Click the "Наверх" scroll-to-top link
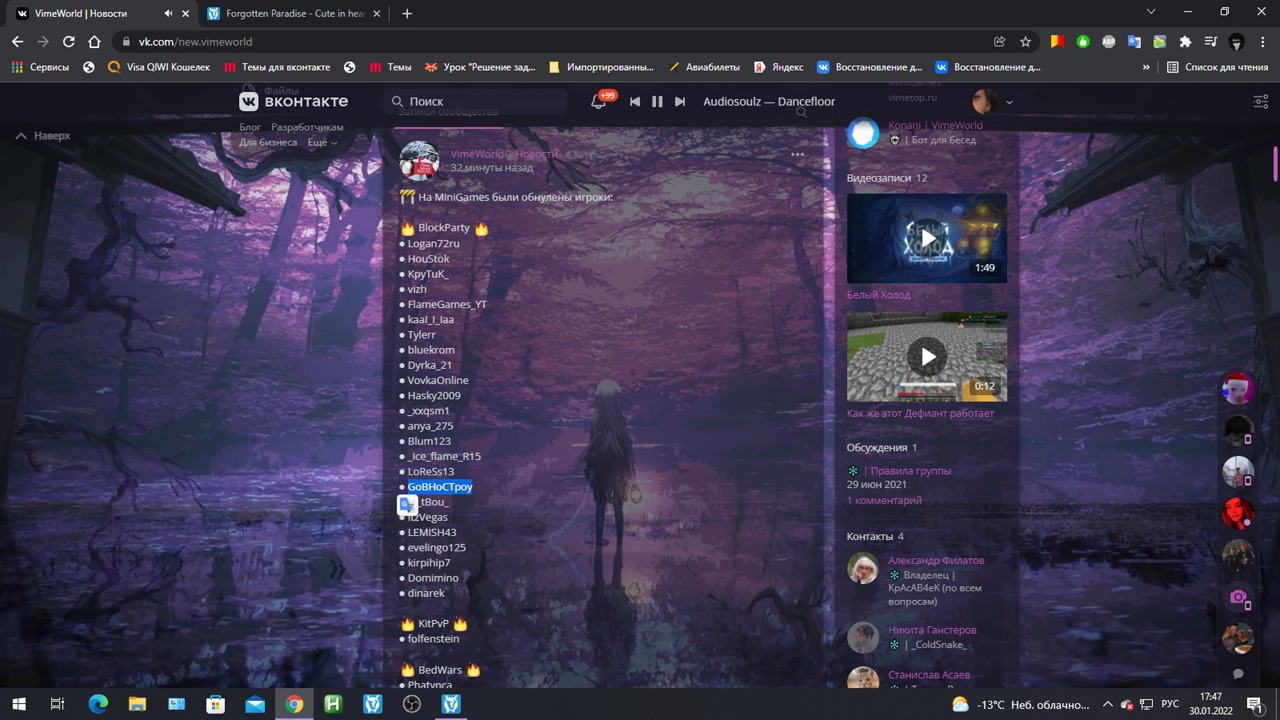 (x=44, y=135)
